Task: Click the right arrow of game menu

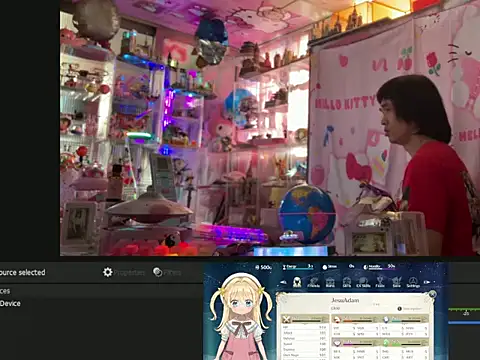Action: coord(427,282)
